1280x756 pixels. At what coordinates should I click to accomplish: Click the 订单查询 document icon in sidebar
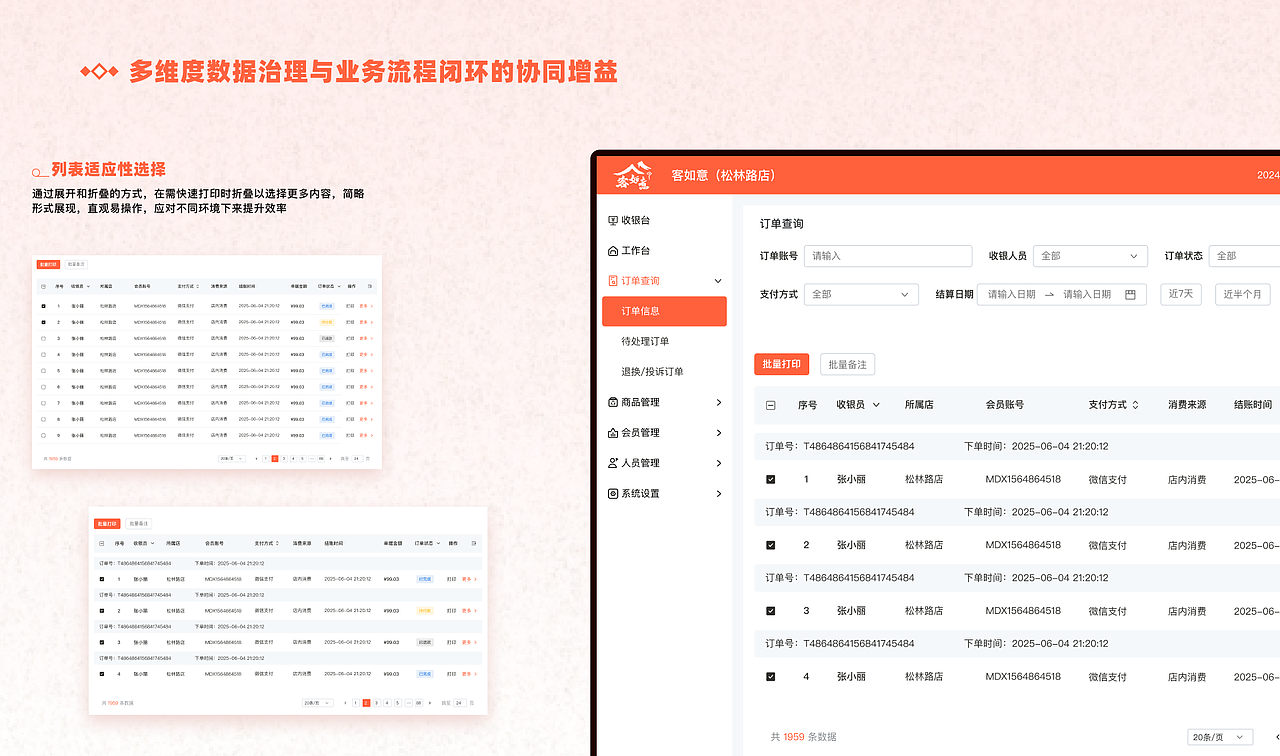pos(613,281)
